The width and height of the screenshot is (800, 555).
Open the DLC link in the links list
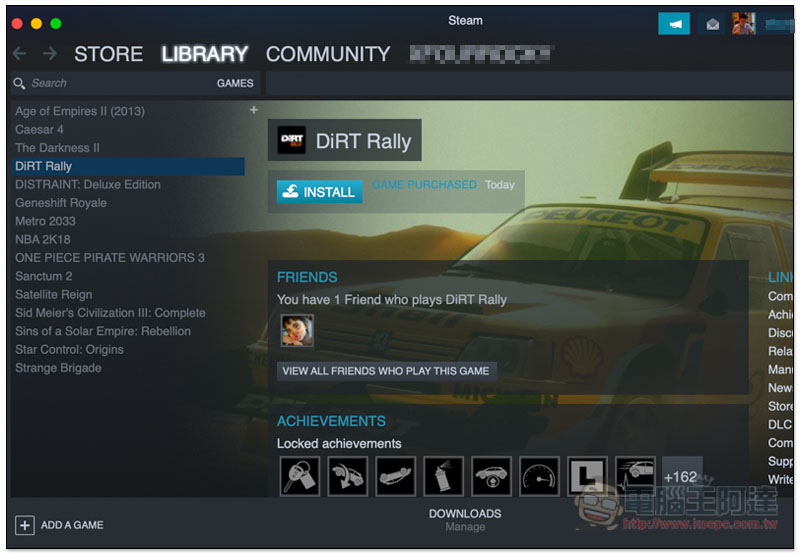coord(780,424)
